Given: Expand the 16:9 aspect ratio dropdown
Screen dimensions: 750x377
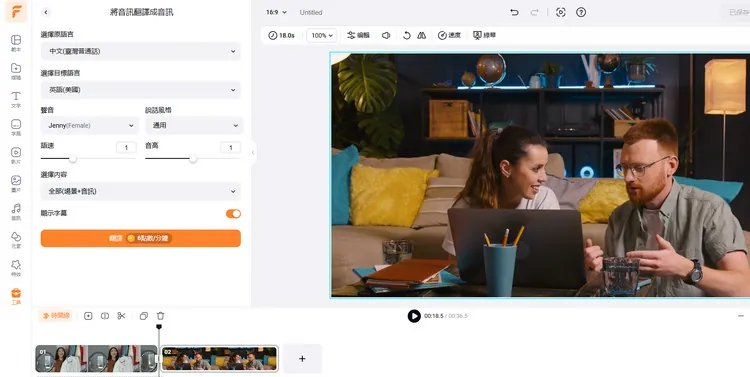Looking at the screenshot, I should [276, 12].
